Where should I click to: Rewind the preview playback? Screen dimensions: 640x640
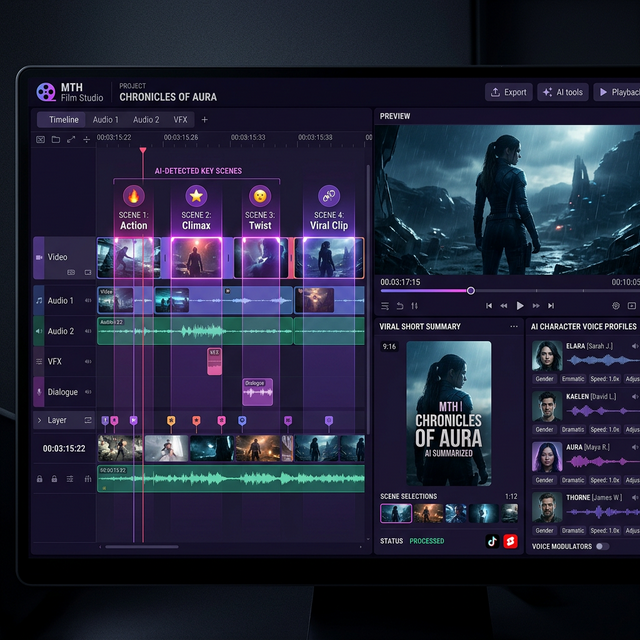pos(504,306)
